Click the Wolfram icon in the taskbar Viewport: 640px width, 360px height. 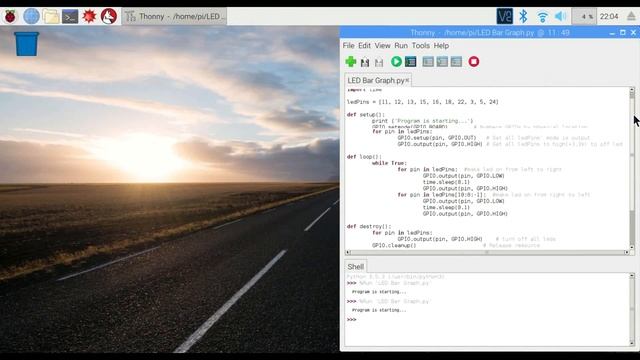tap(109, 16)
